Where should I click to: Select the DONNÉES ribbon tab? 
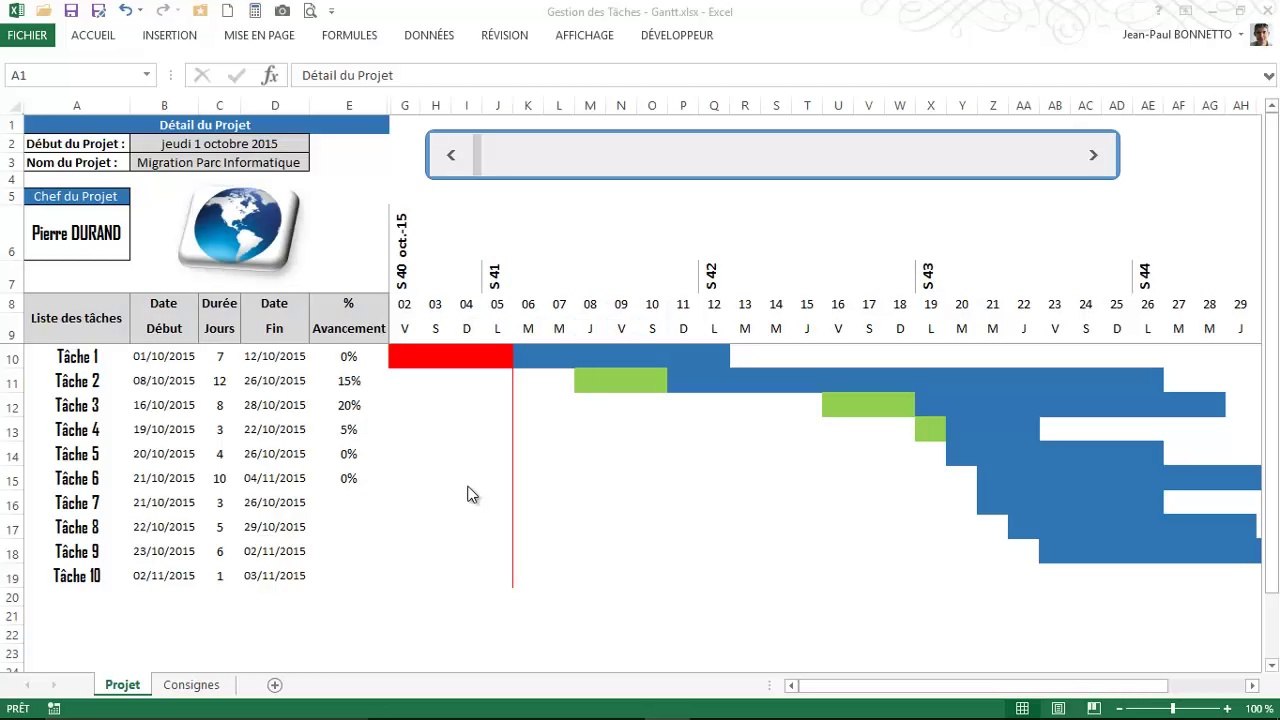(x=429, y=35)
